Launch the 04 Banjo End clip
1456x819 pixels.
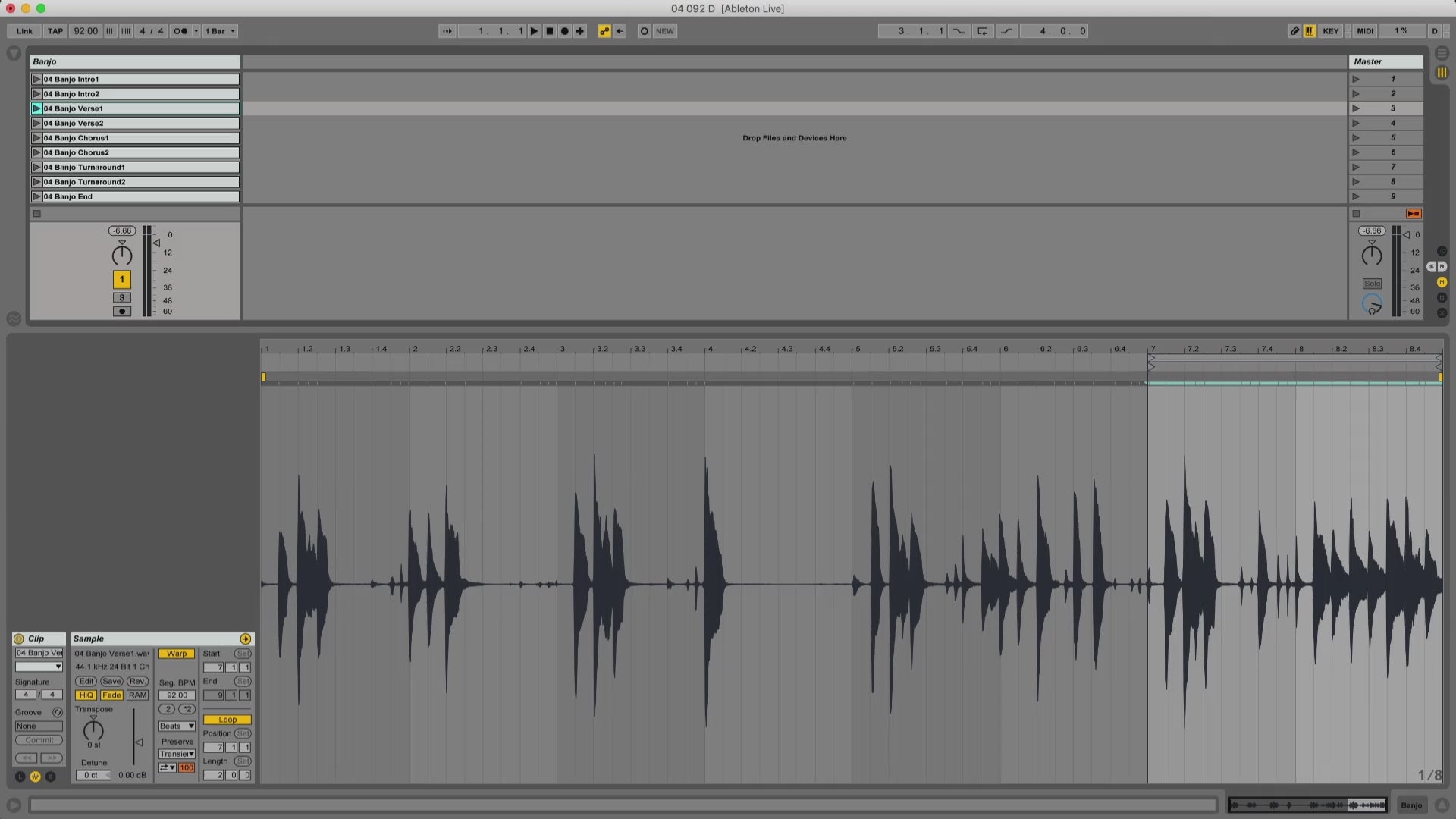(36, 197)
